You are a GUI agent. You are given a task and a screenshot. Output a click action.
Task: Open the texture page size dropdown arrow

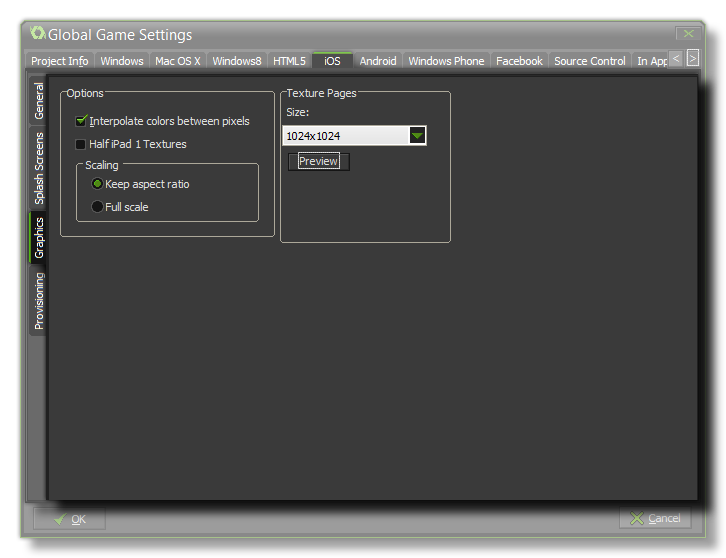[x=417, y=136]
